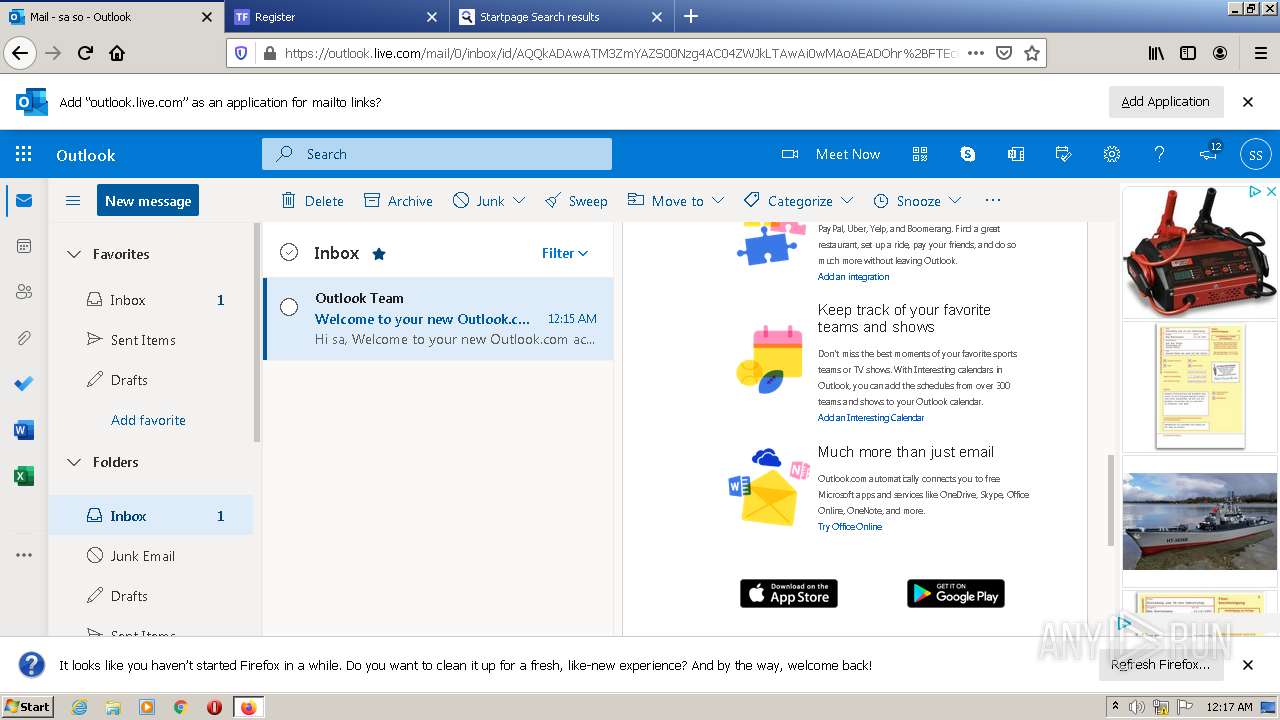Open My Day tasks icon in header
This screenshot has width=1280, height=720.
tap(1064, 154)
